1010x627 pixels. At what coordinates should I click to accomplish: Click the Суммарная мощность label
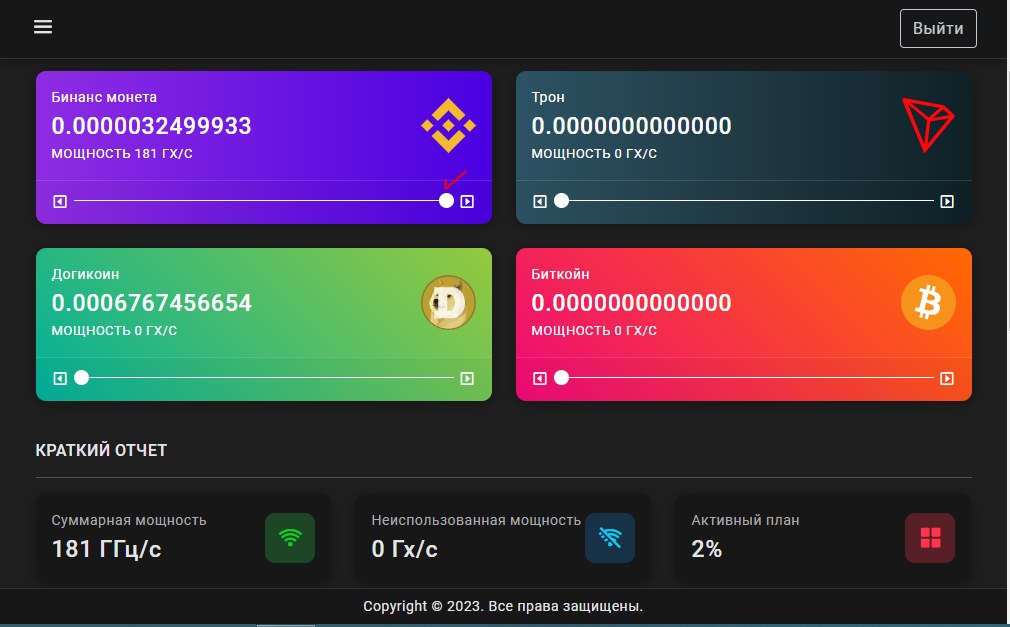pyautogui.click(x=129, y=521)
